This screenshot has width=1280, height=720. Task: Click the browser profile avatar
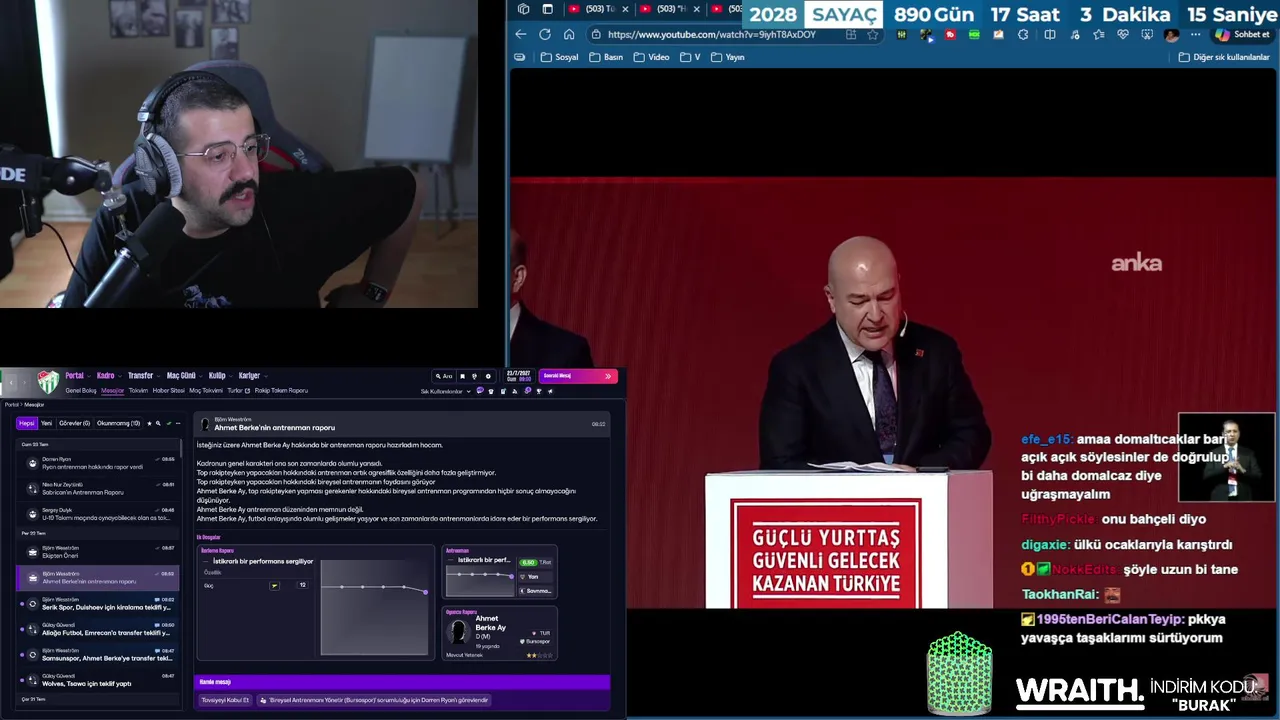coord(1172,35)
